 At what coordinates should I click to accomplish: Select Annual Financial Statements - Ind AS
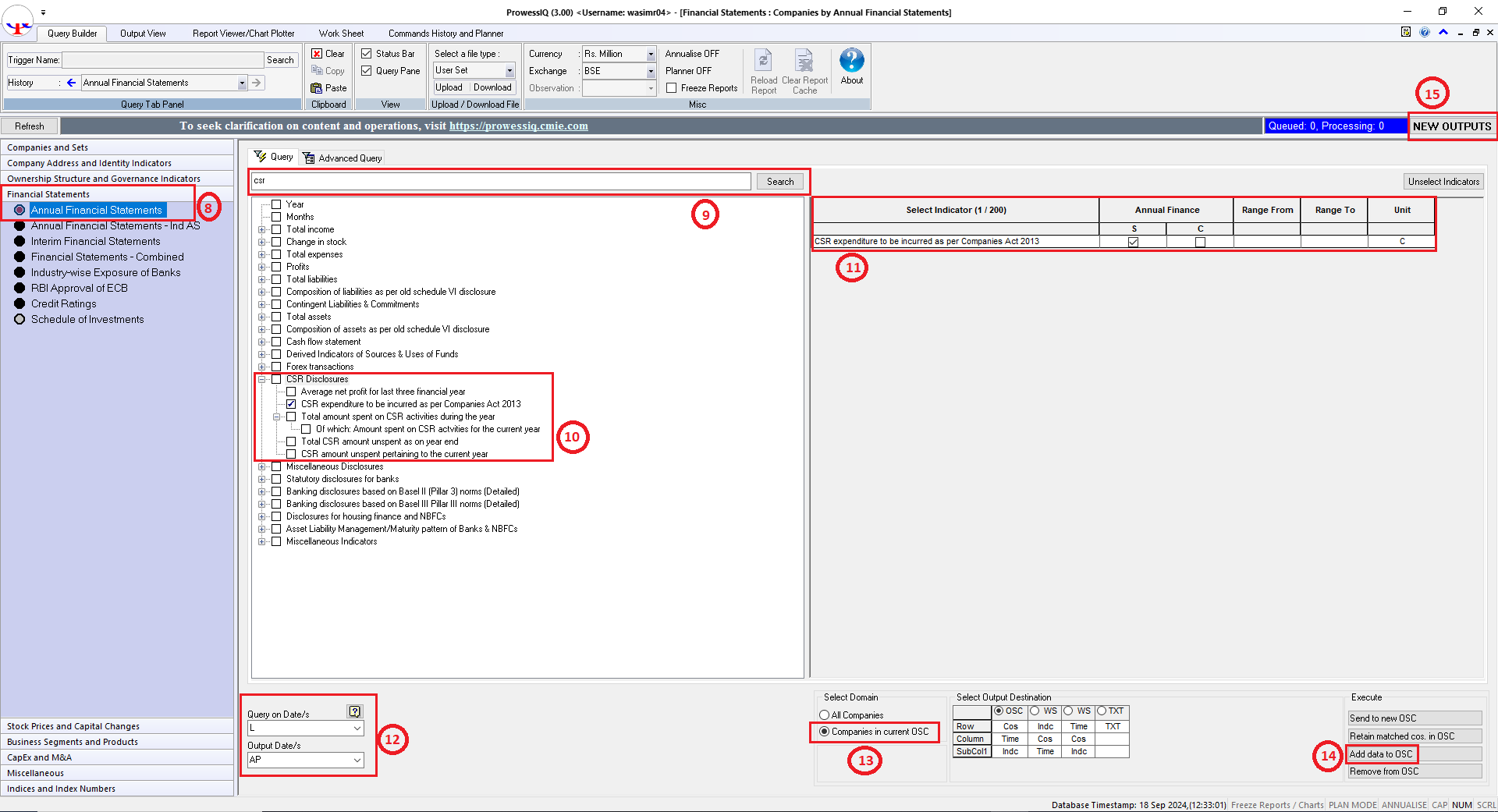[115, 225]
